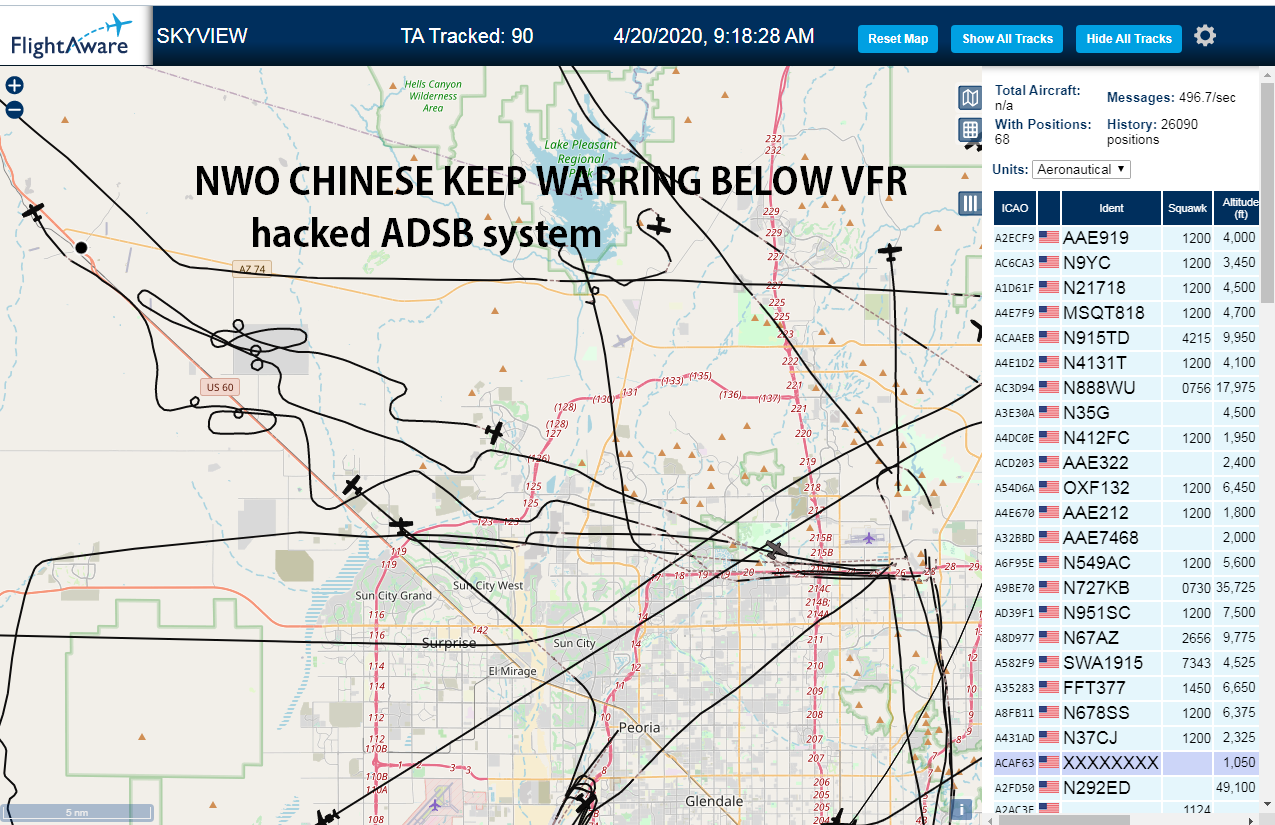
Task: Select the AAE322 aircraft row
Action: click(x=1126, y=463)
